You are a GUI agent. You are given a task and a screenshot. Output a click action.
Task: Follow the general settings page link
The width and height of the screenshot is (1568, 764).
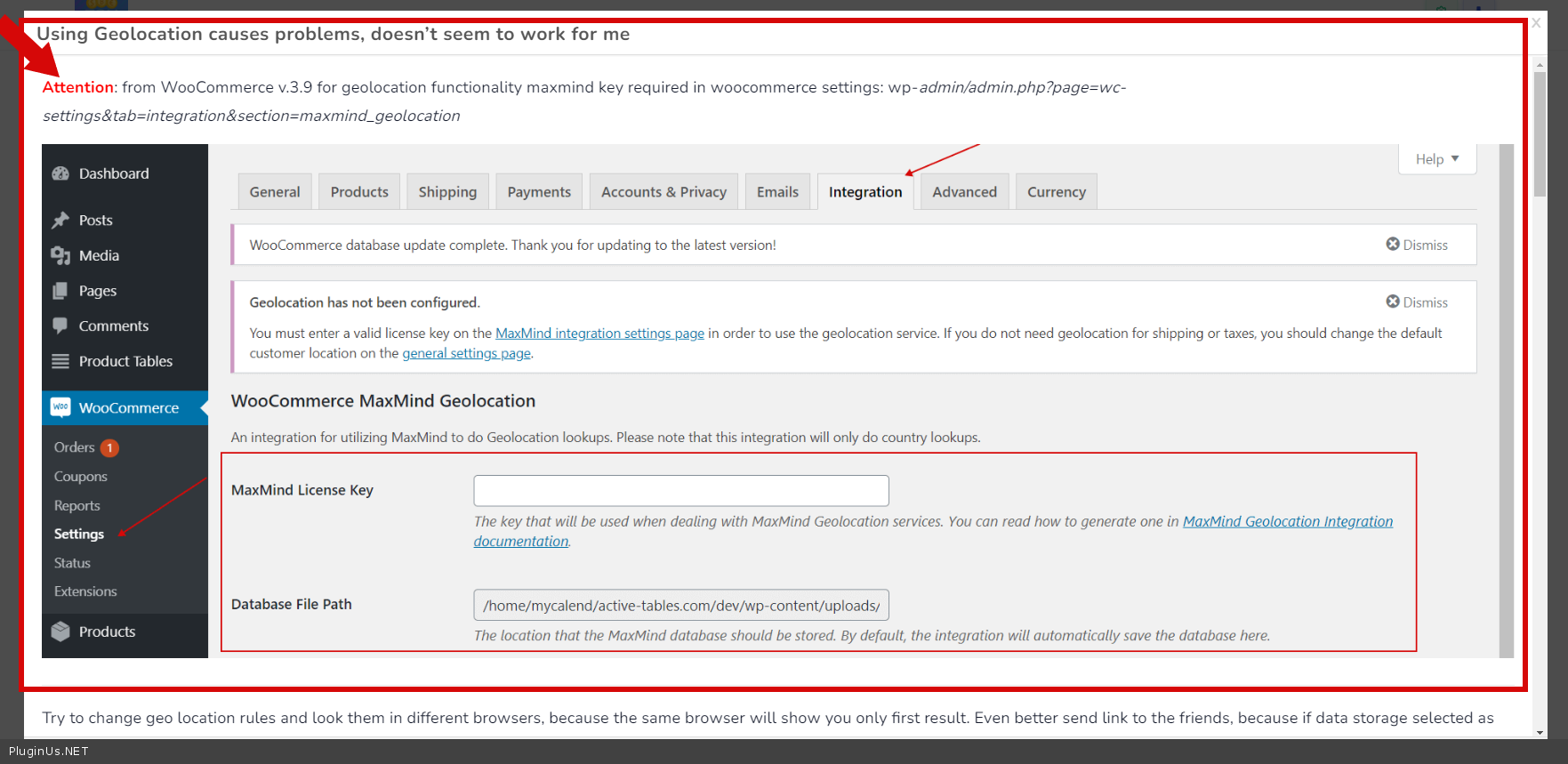[x=466, y=353]
